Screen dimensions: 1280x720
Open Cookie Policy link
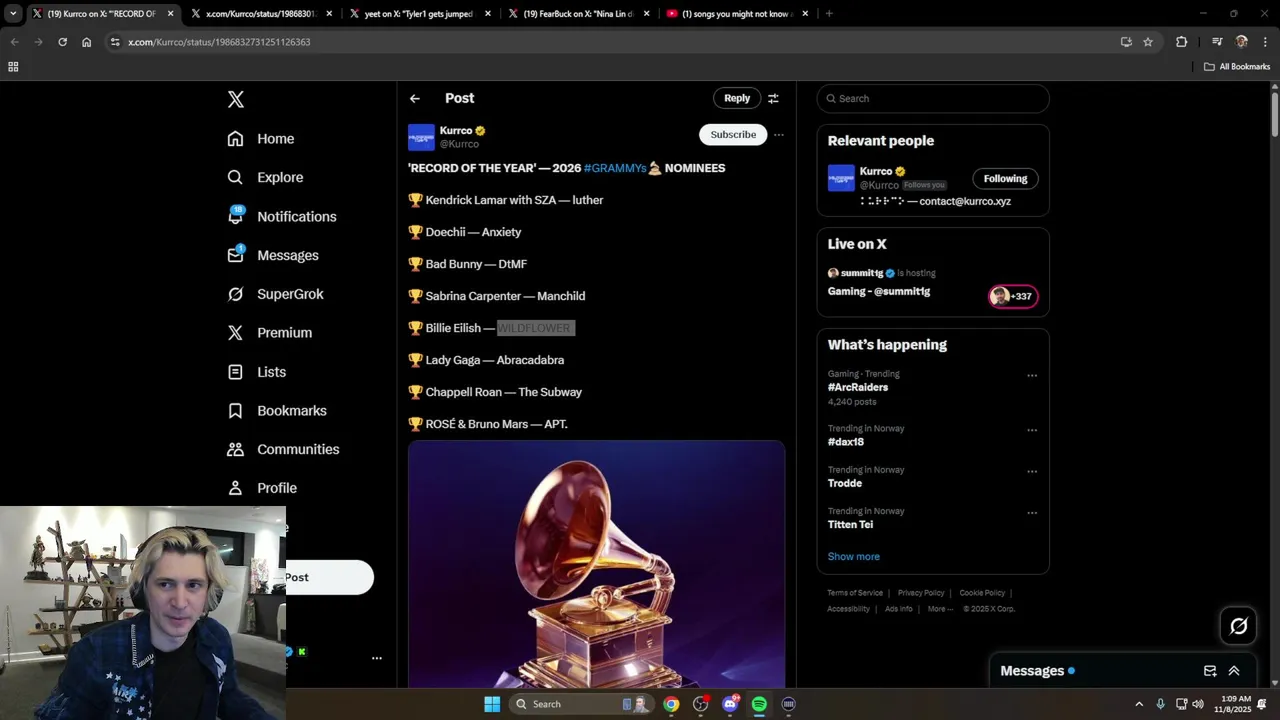[982, 593]
